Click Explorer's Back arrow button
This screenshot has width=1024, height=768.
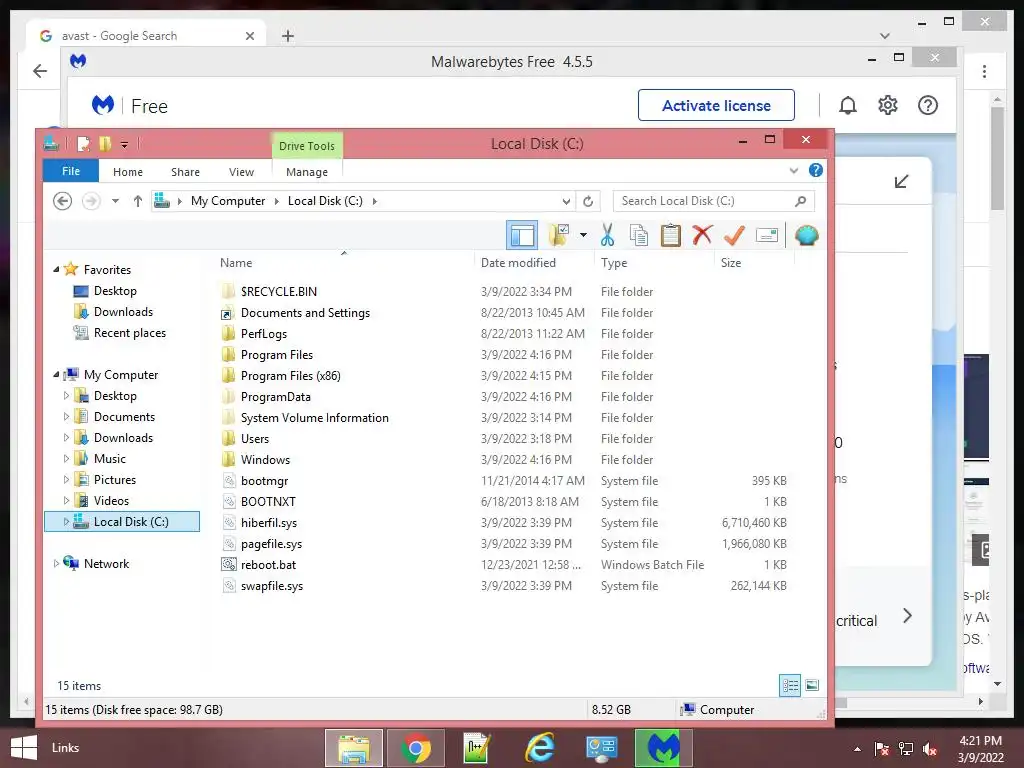pyautogui.click(x=63, y=201)
